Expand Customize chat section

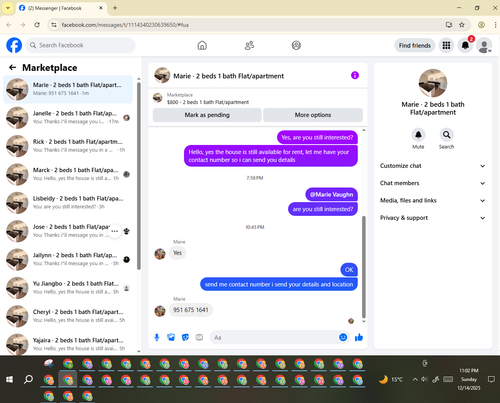tap(432, 166)
